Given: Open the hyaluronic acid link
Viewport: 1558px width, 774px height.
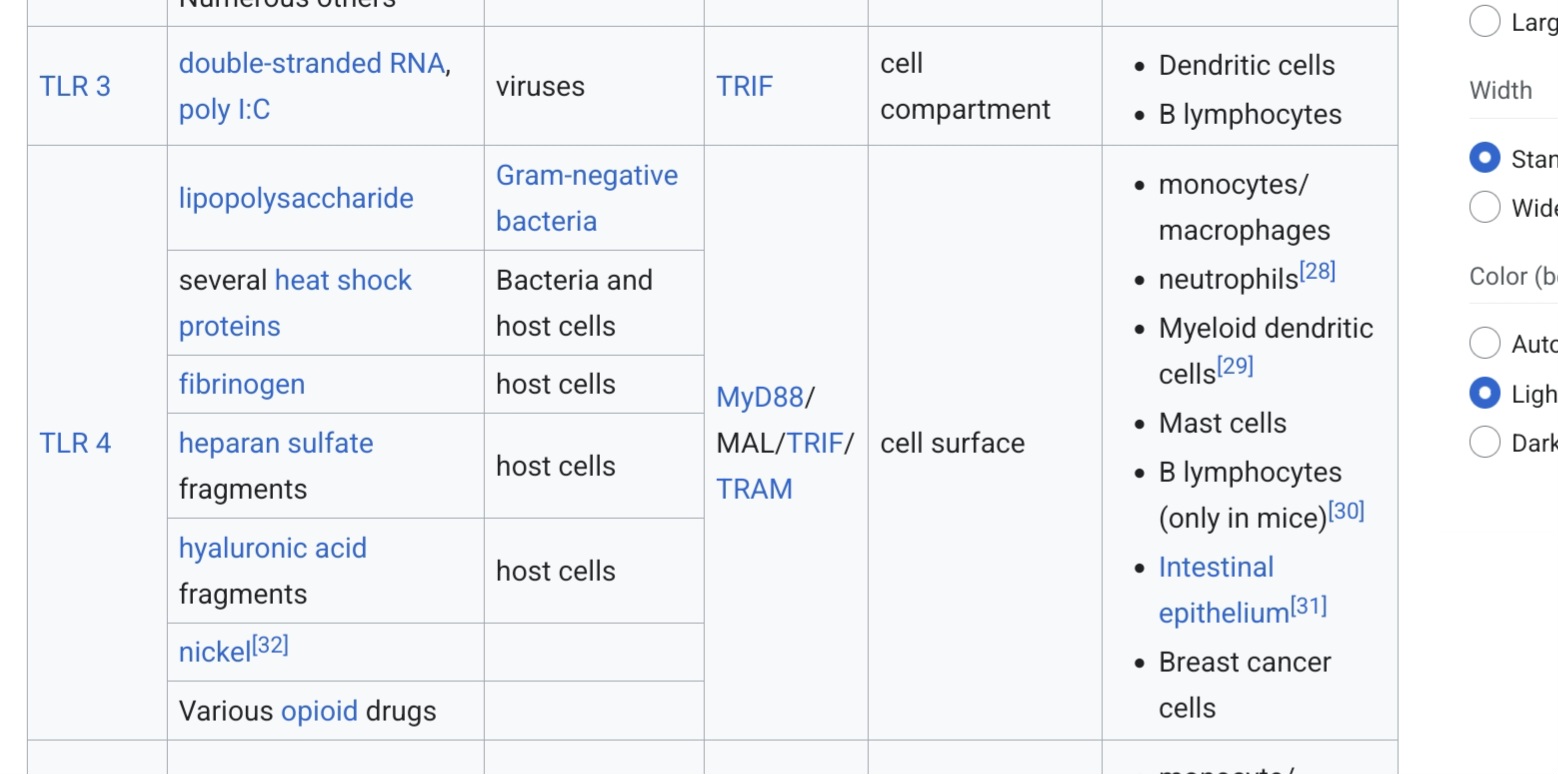Looking at the screenshot, I should click(x=273, y=548).
